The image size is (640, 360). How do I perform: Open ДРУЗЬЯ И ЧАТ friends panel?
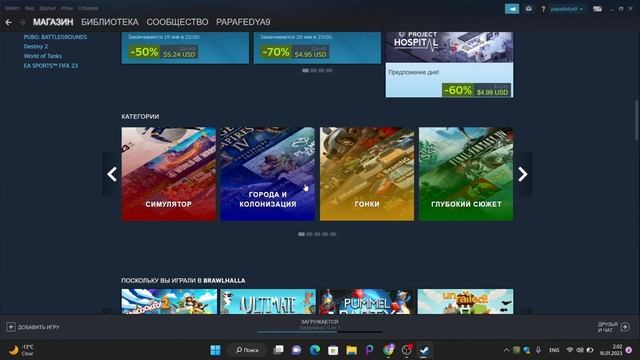coord(613,327)
